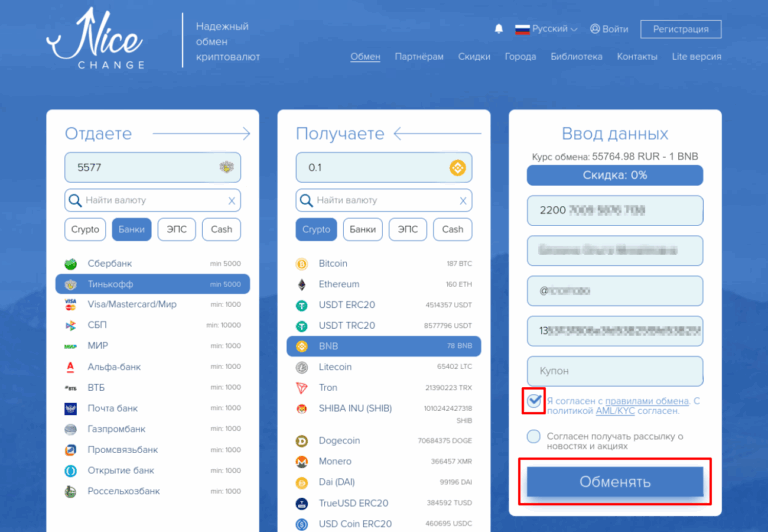Select Bitcoin coin icon
Image resolution: width=768 pixels, height=532 pixels.
302,264
